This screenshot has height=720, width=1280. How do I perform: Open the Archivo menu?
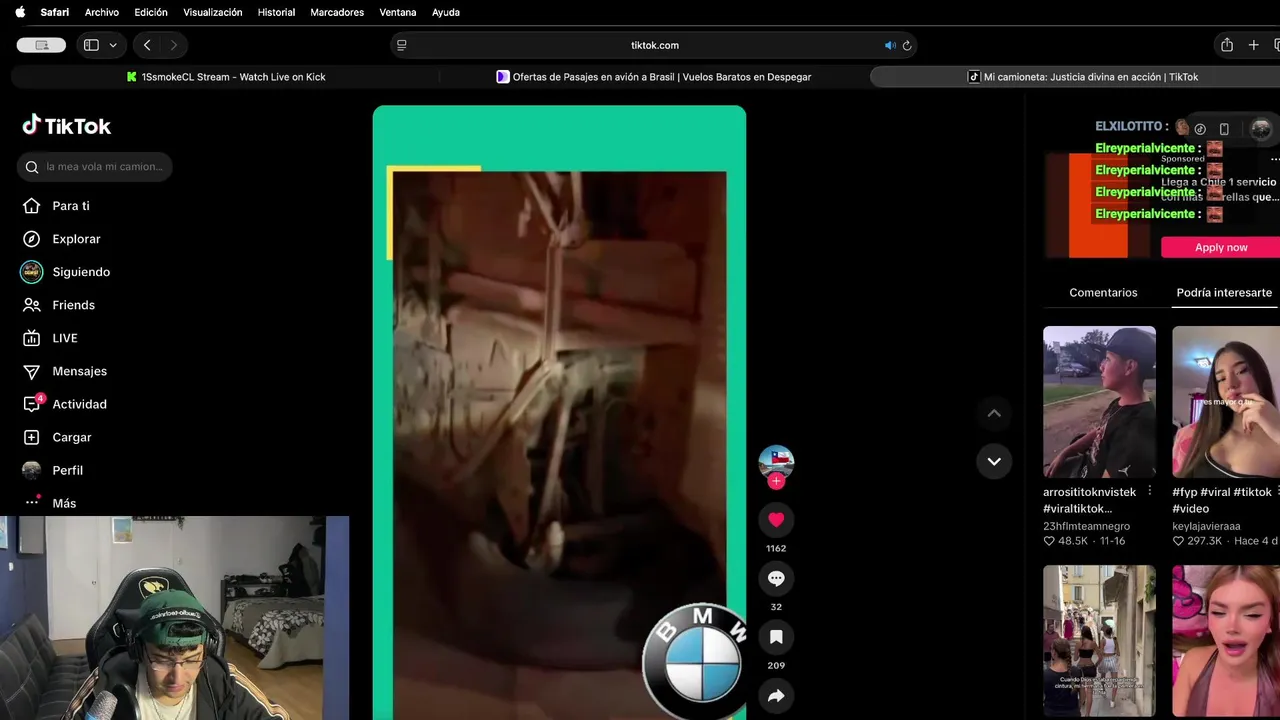coord(102,12)
